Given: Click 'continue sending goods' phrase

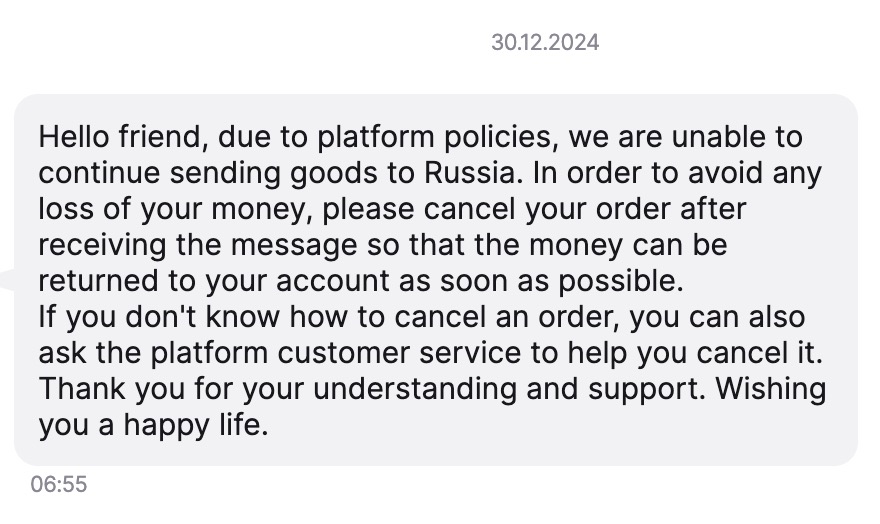Looking at the screenshot, I should click(208, 174).
